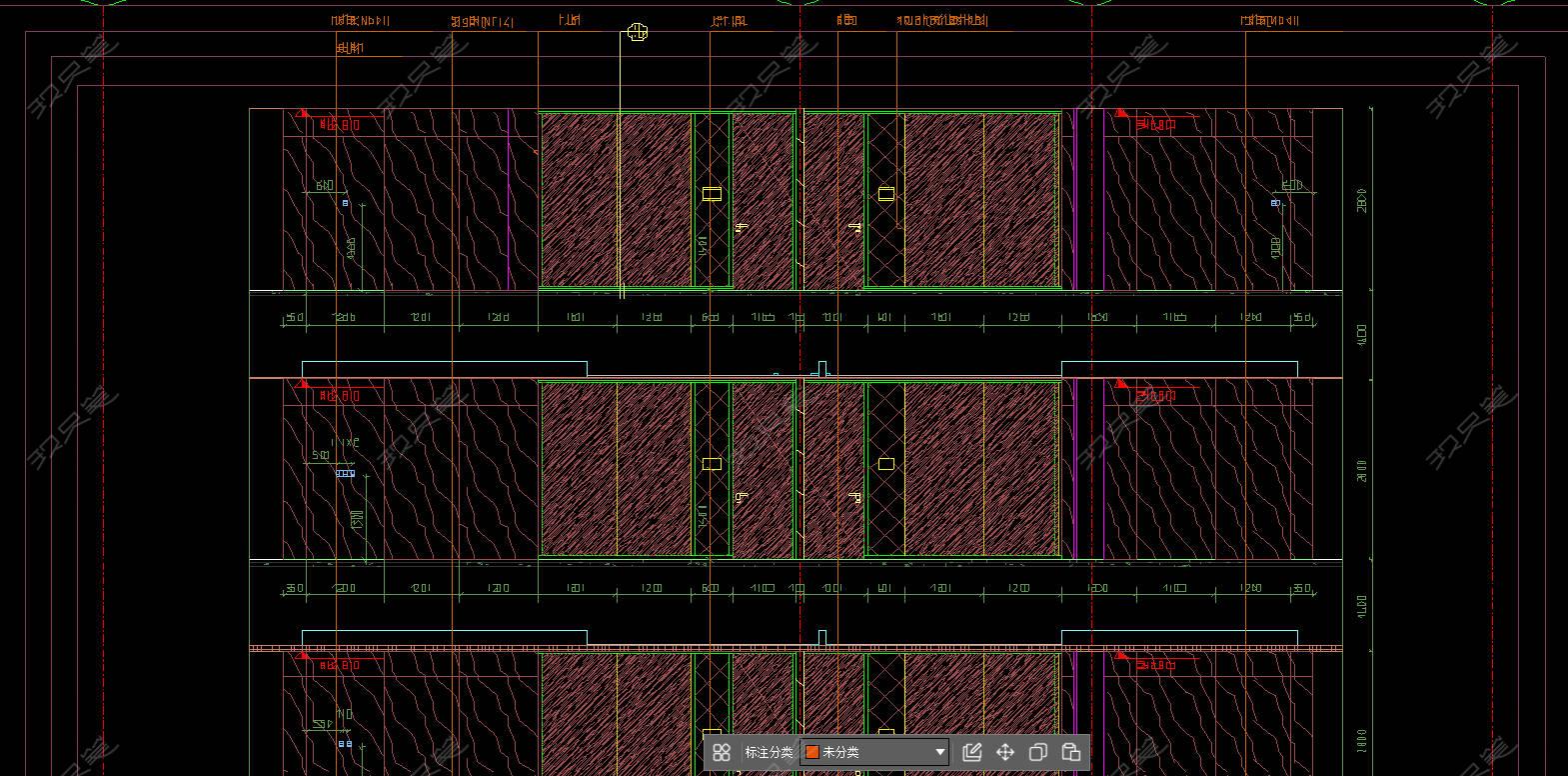1568x776 pixels.
Task: Click red triangle marker at top elevation's right
Action: tap(1121, 114)
